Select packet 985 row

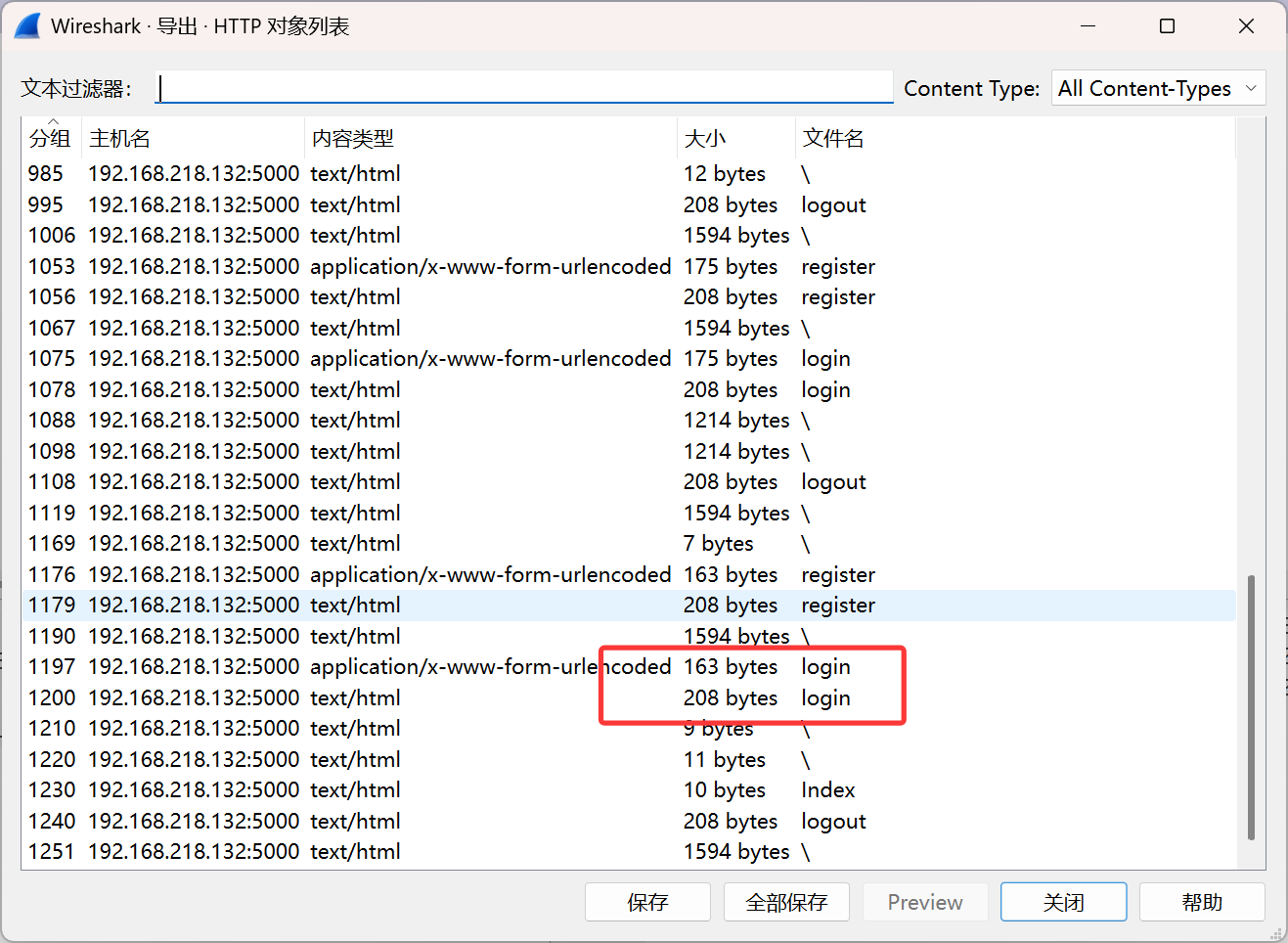(629, 173)
